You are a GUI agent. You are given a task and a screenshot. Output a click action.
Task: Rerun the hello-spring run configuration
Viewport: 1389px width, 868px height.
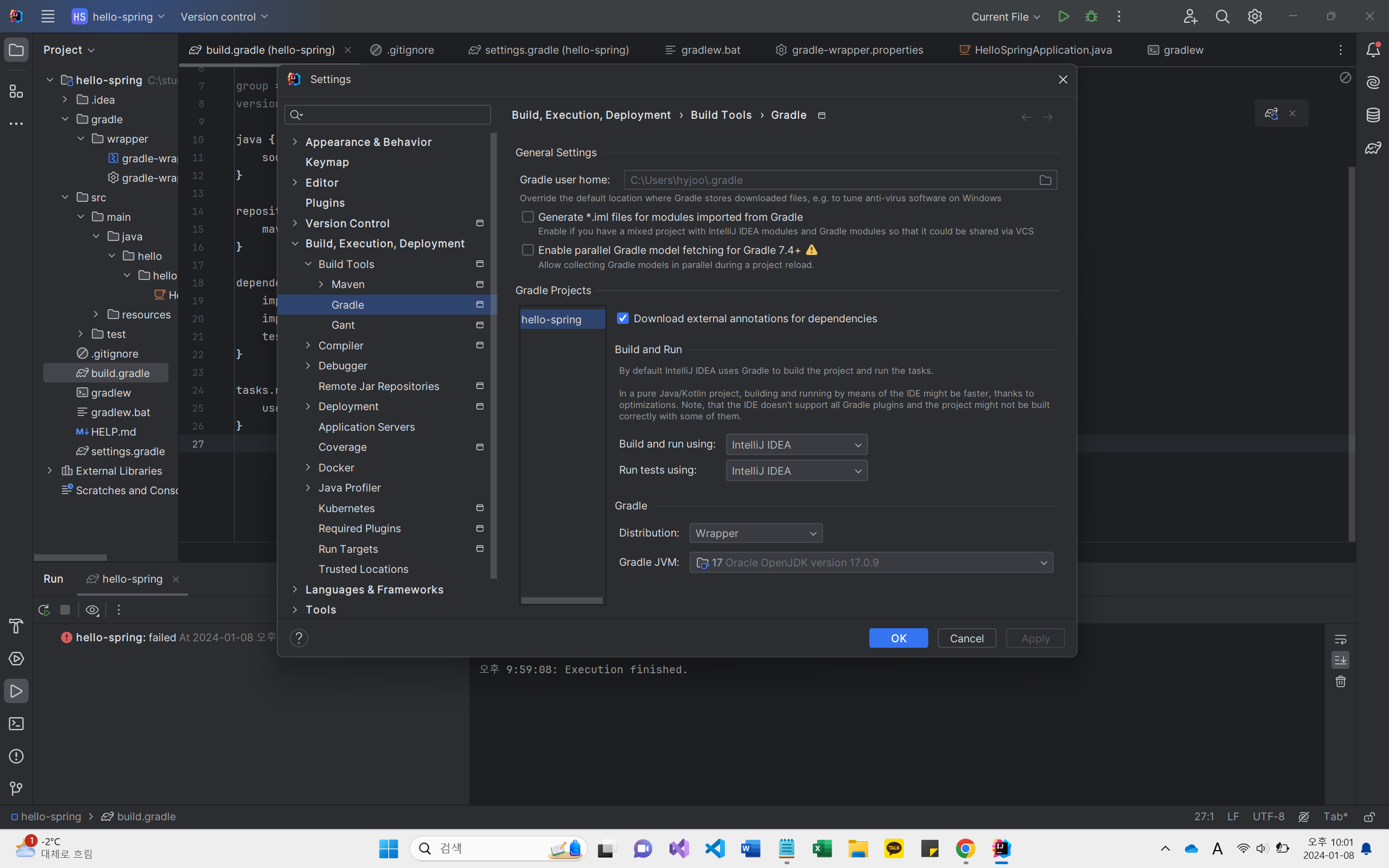coord(43,610)
